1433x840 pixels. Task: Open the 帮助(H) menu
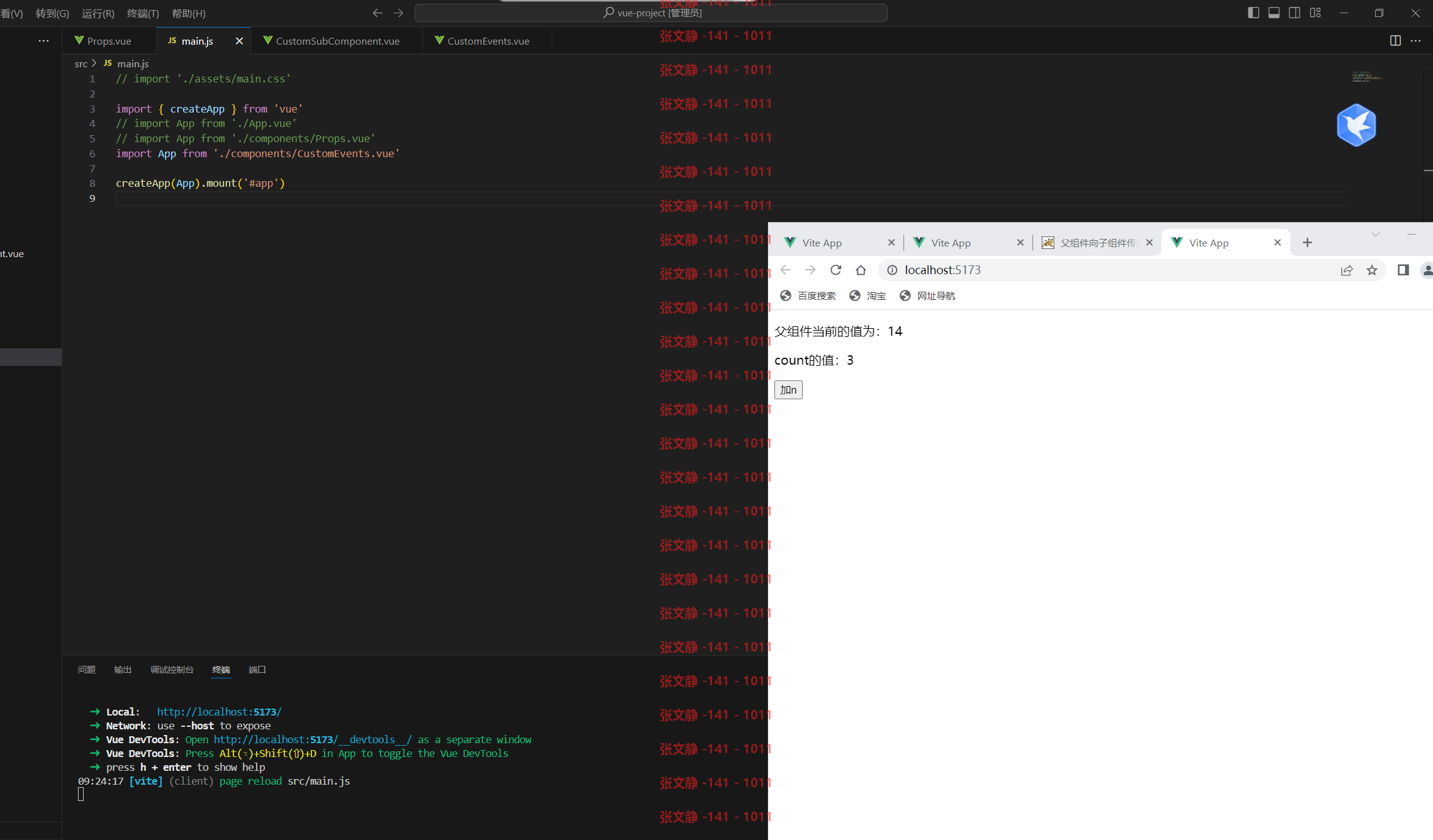[x=189, y=13]
